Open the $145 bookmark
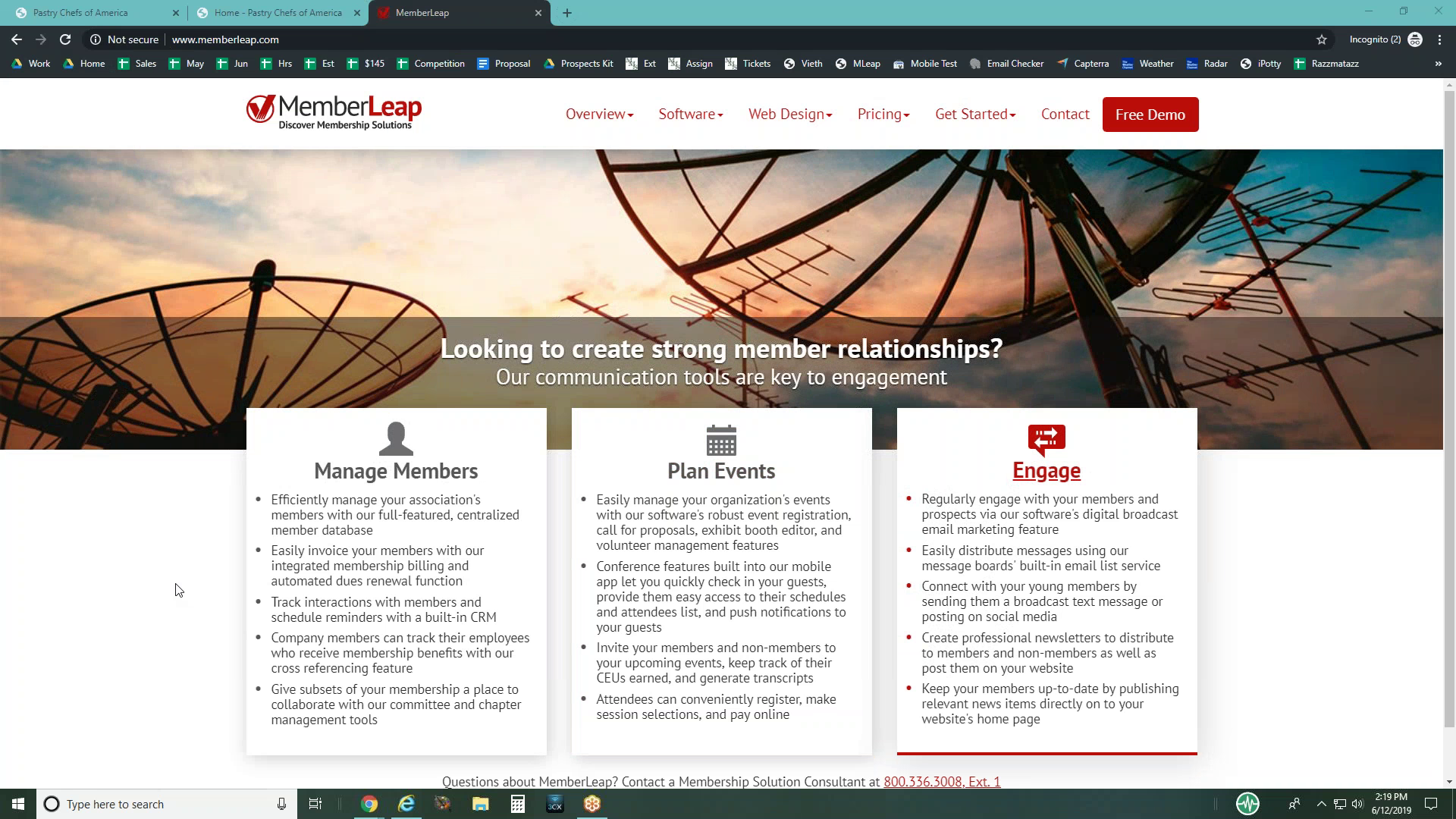Viewport: 1456px width, 819px height. 366,64
